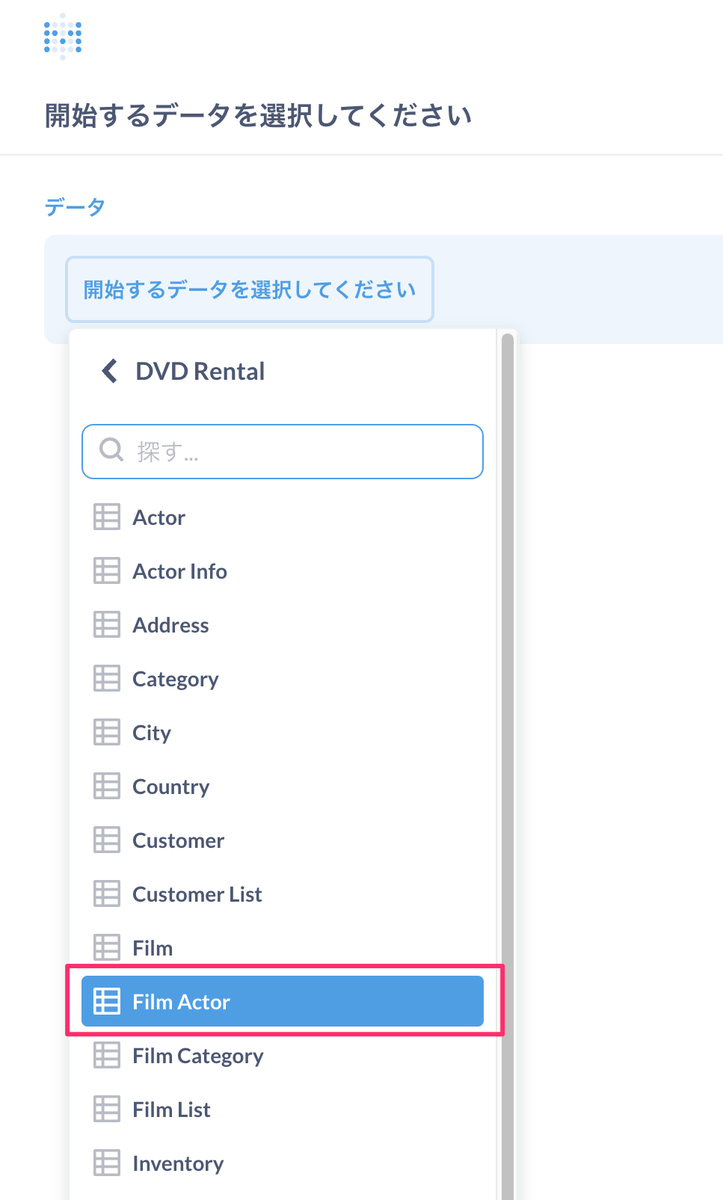This screenshot has width=723, height=1200.
Task: Go back using DVD Rental chevron
Action: coord(109,372)
